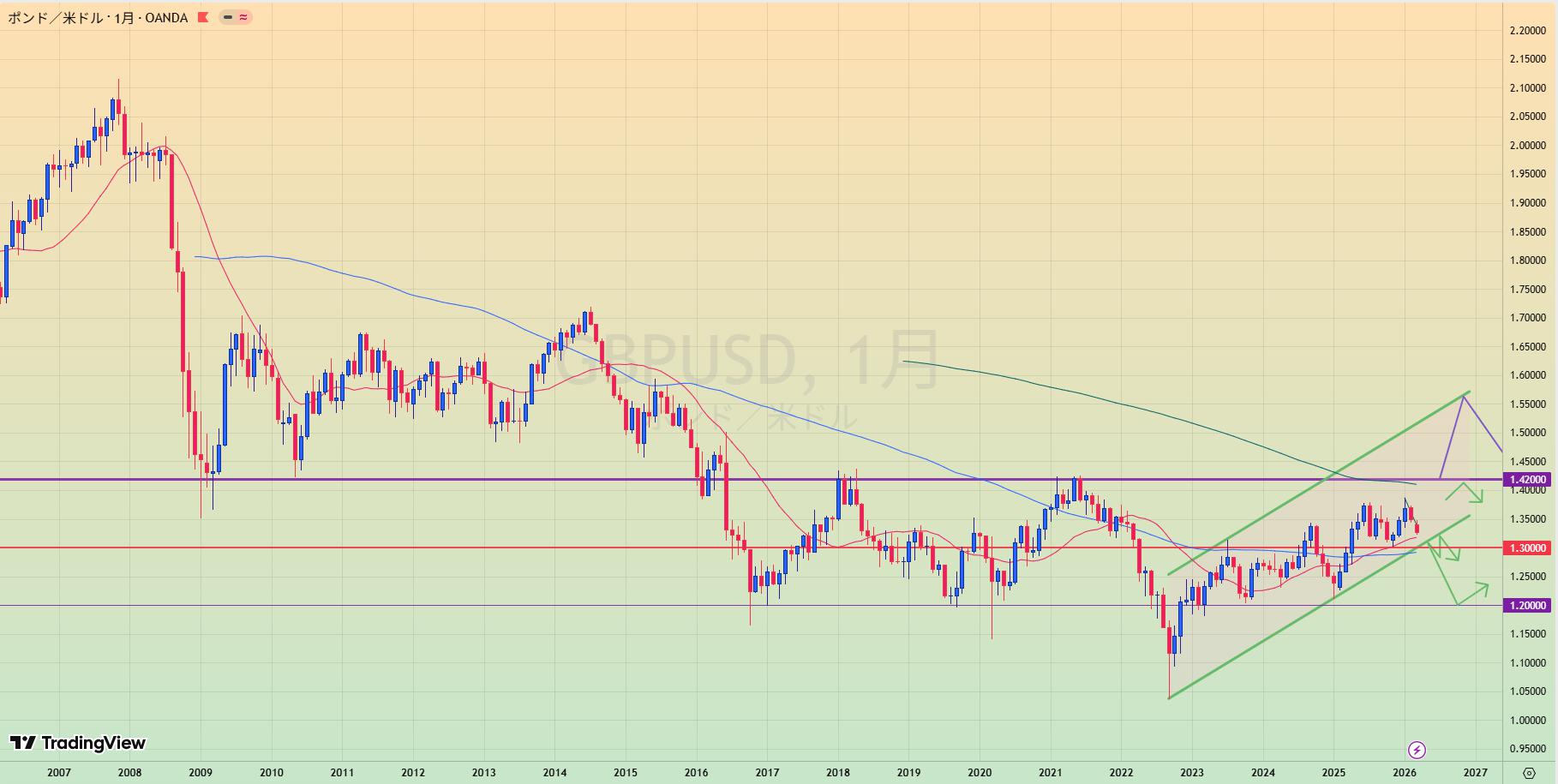
Task: Select the purple 1.42000 price label
Action: point(1527,480)
